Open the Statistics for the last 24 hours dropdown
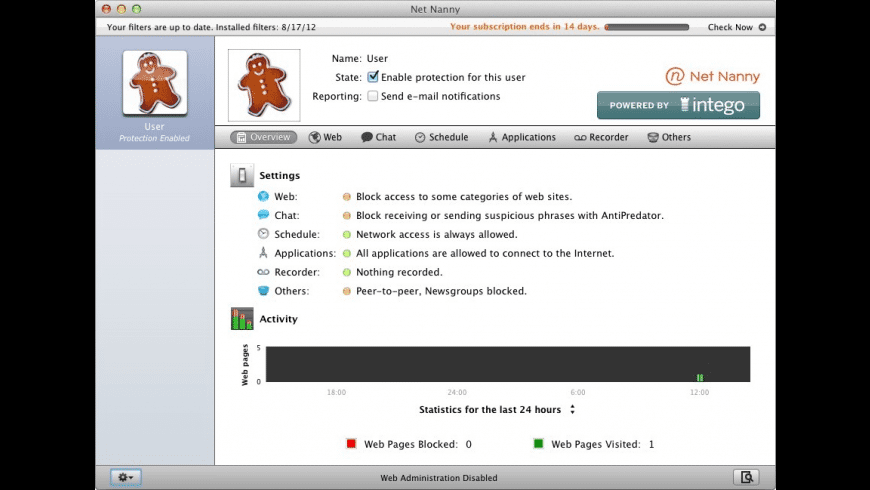The image size is (870, 490). point(497,410)
